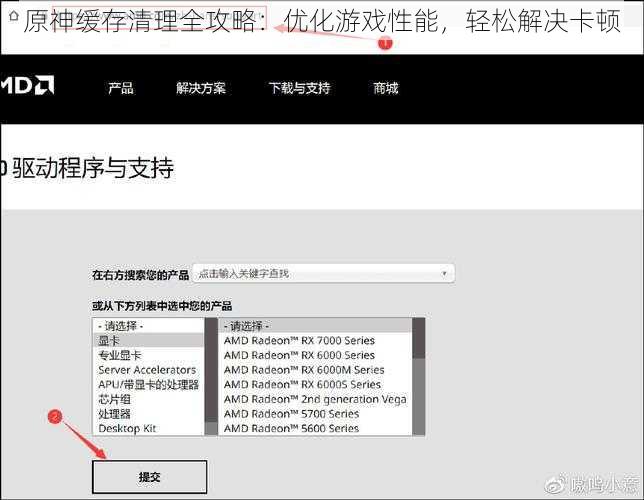Image resolution: width=644 pixels, height=500 pixels.
Task: Choose AMD Radeon RX 7000 Series
Action: click(x=315, y=341)
